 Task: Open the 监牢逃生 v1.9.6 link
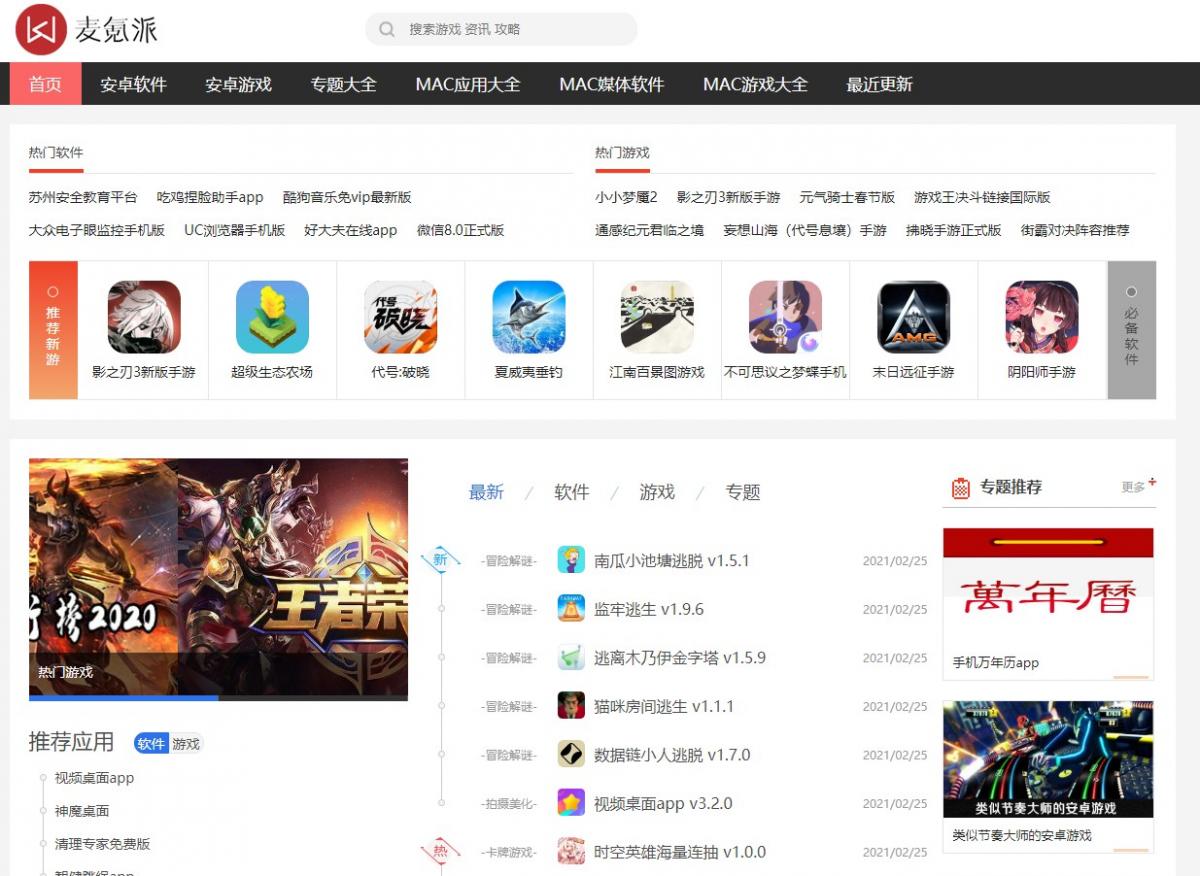point(649,609)
